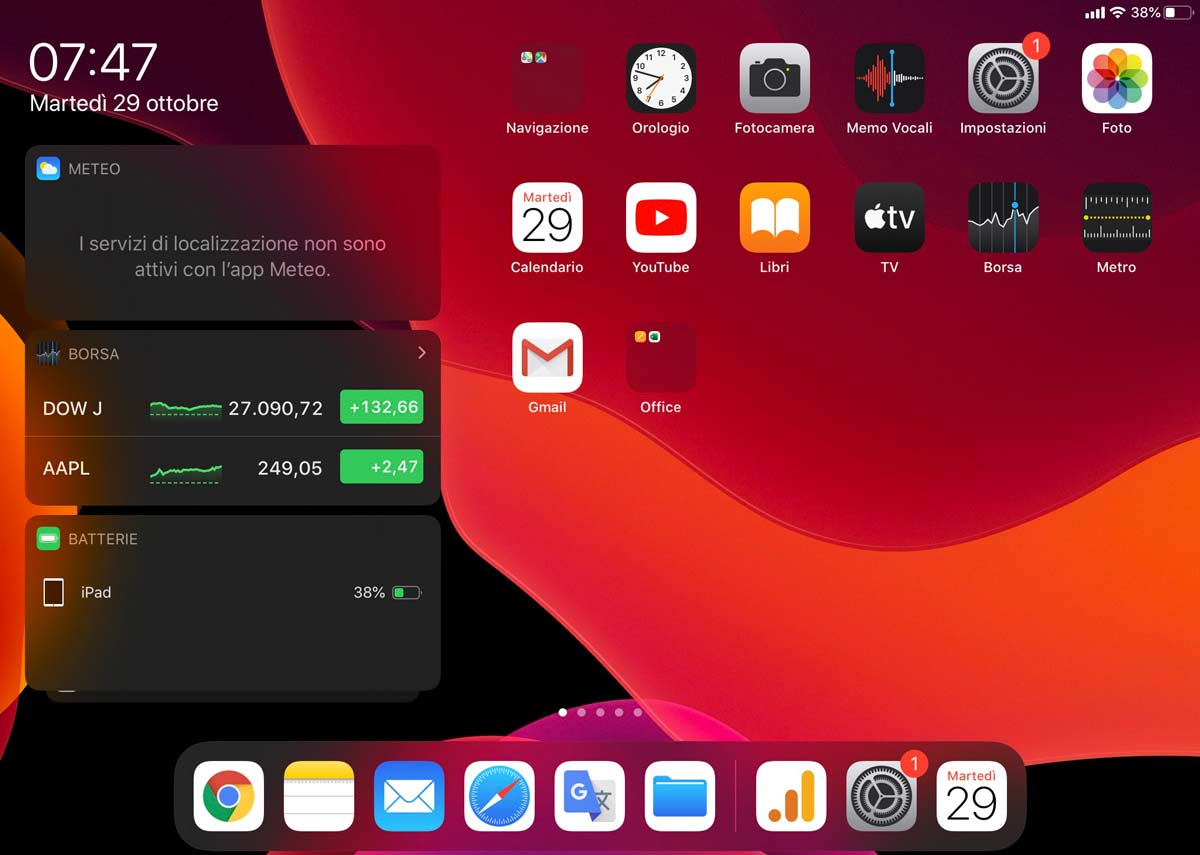Tap the date Martedì 29 ottobre
The height and width of the screenshot is (855, 1200).
pyautogui.click(x=124, y=103)
